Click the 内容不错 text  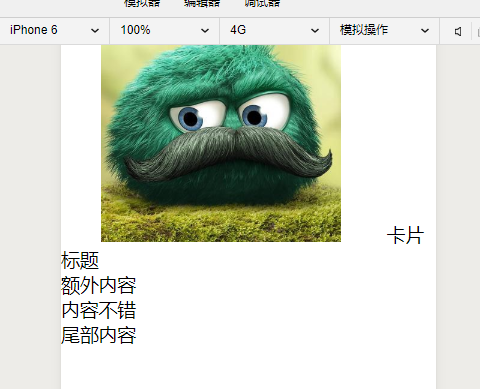(x=99, y=310)
